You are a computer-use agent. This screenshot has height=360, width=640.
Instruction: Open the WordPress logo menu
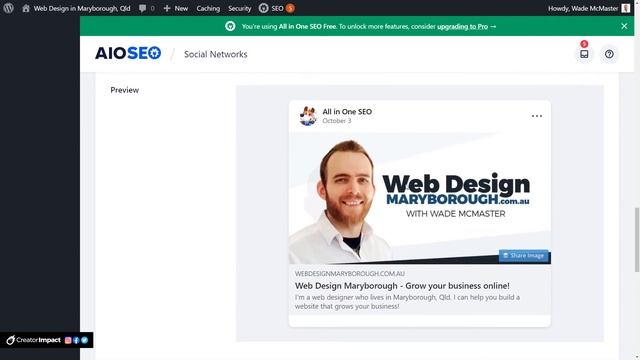[8, 8]
